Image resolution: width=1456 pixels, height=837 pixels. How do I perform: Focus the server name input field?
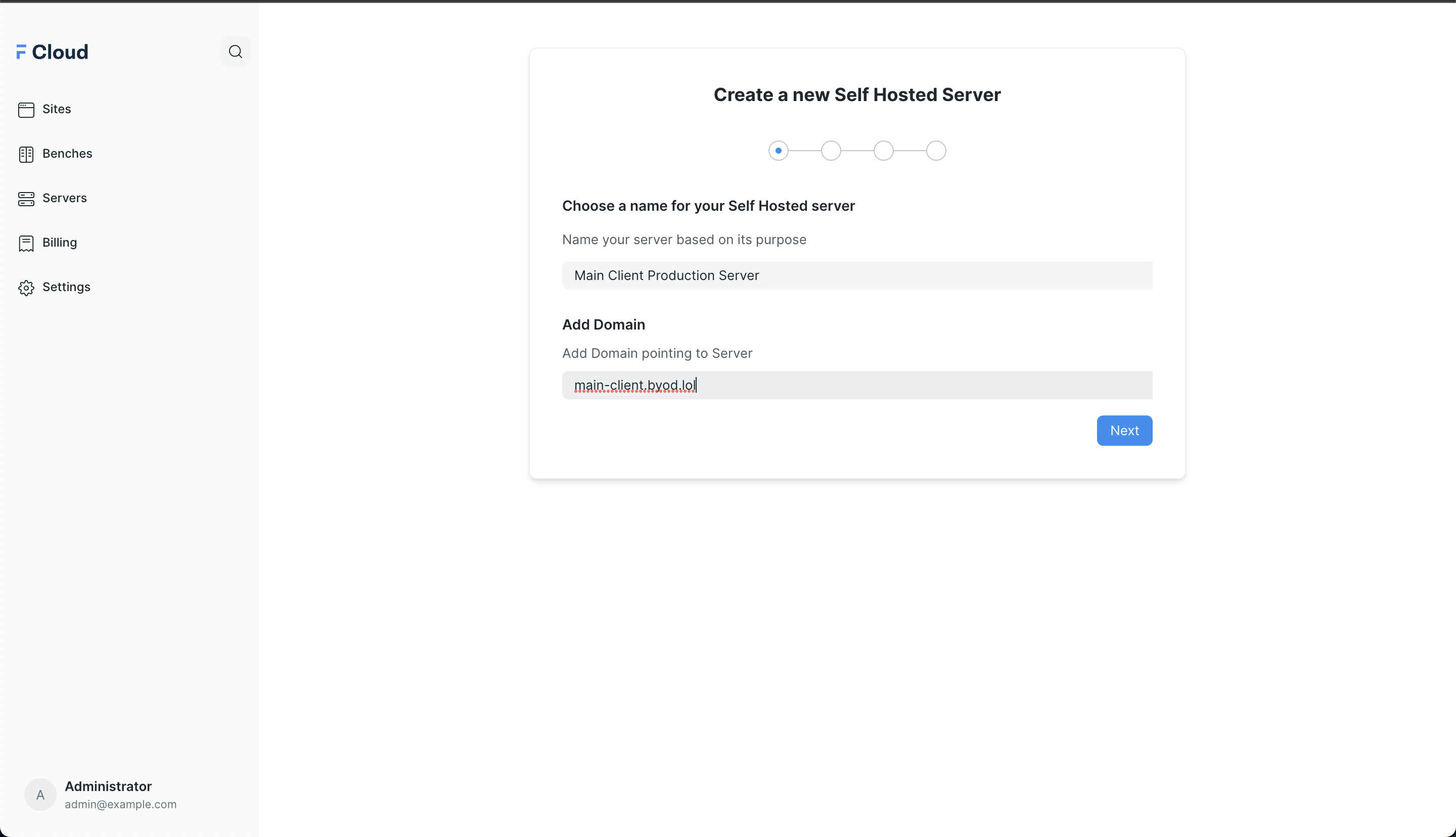pos(857,275)
